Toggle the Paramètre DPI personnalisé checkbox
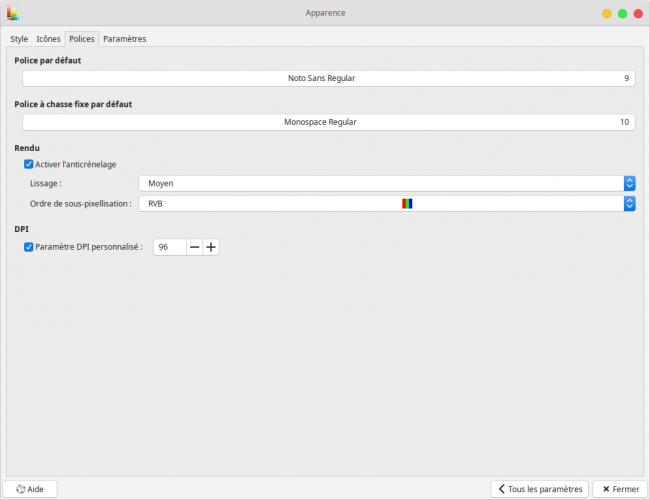 tap(28, 247)
